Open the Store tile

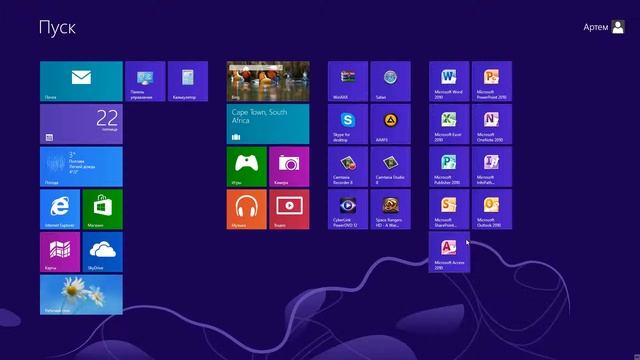[102, 209]
